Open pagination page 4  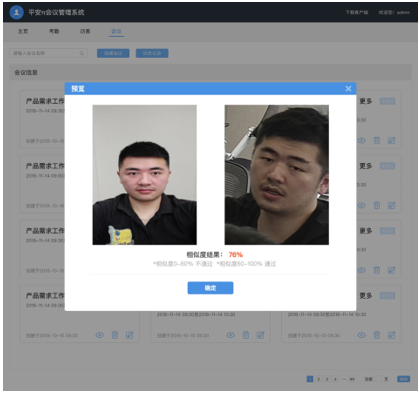pyautogui.click(x=335, y=379)
